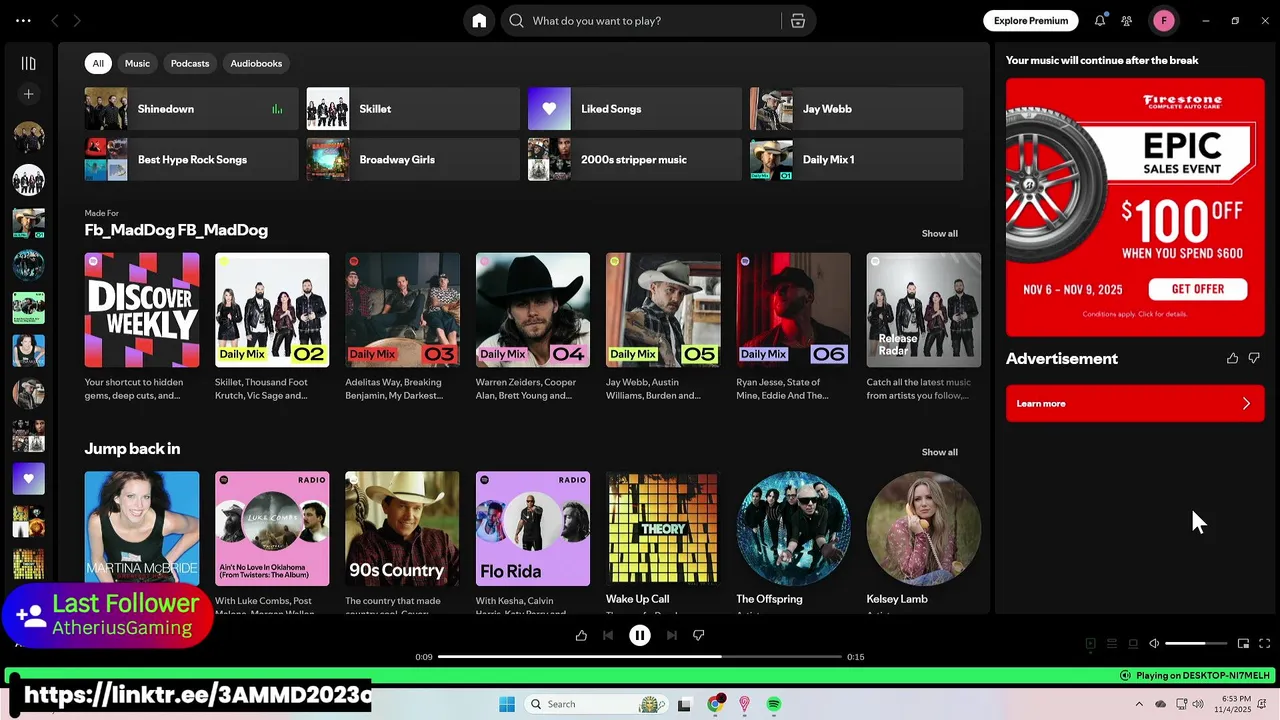Show all in Jump back in

click(x=939, y=452)
